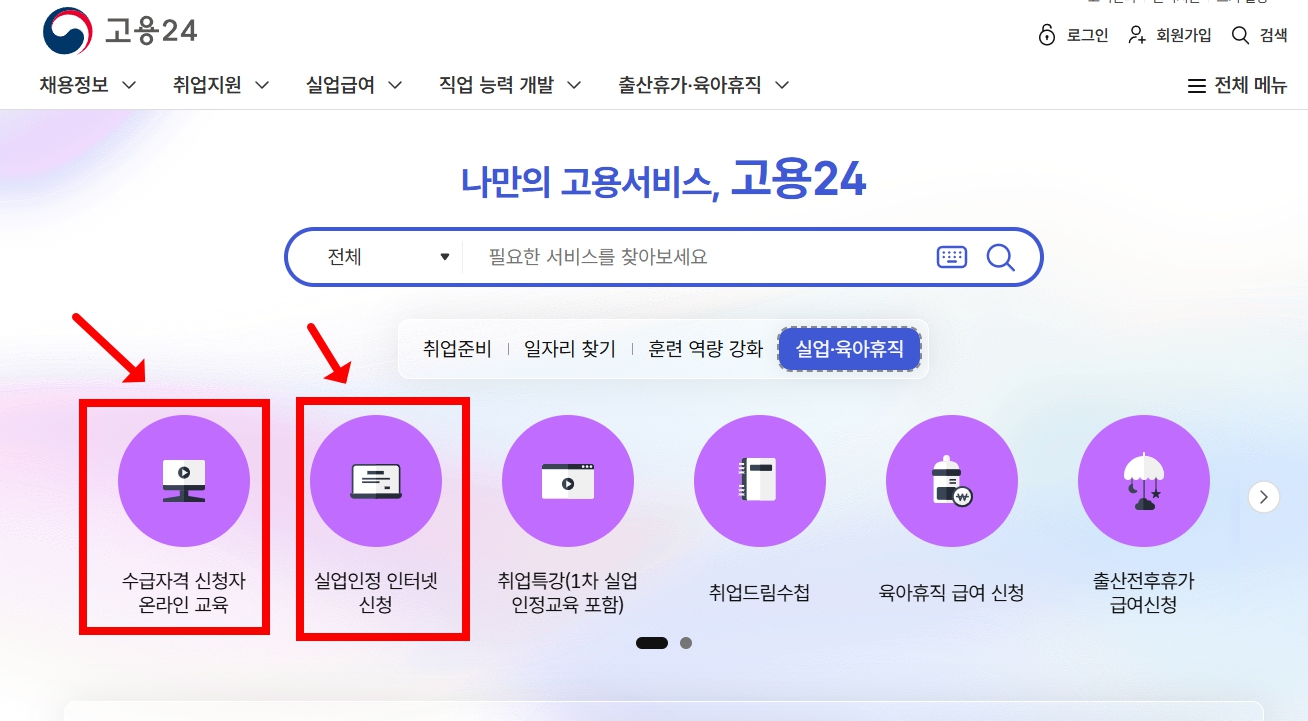Select the 취업준비 tab

click(457, 349)
